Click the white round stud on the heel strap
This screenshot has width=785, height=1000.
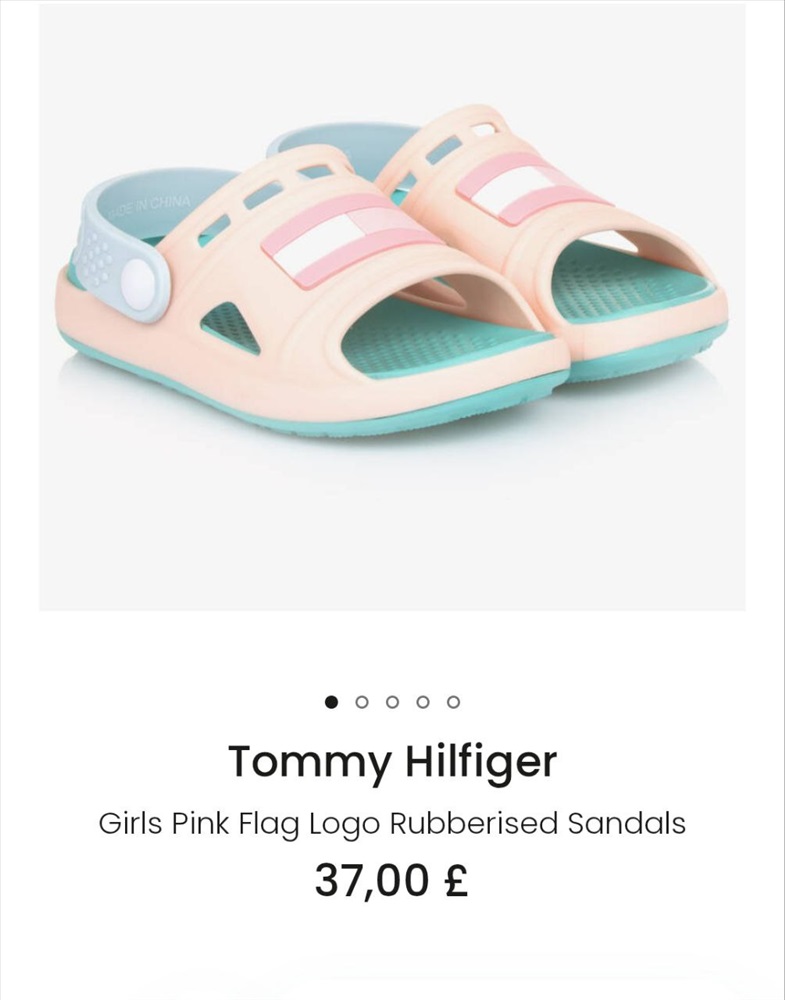[x=138, y=284]
